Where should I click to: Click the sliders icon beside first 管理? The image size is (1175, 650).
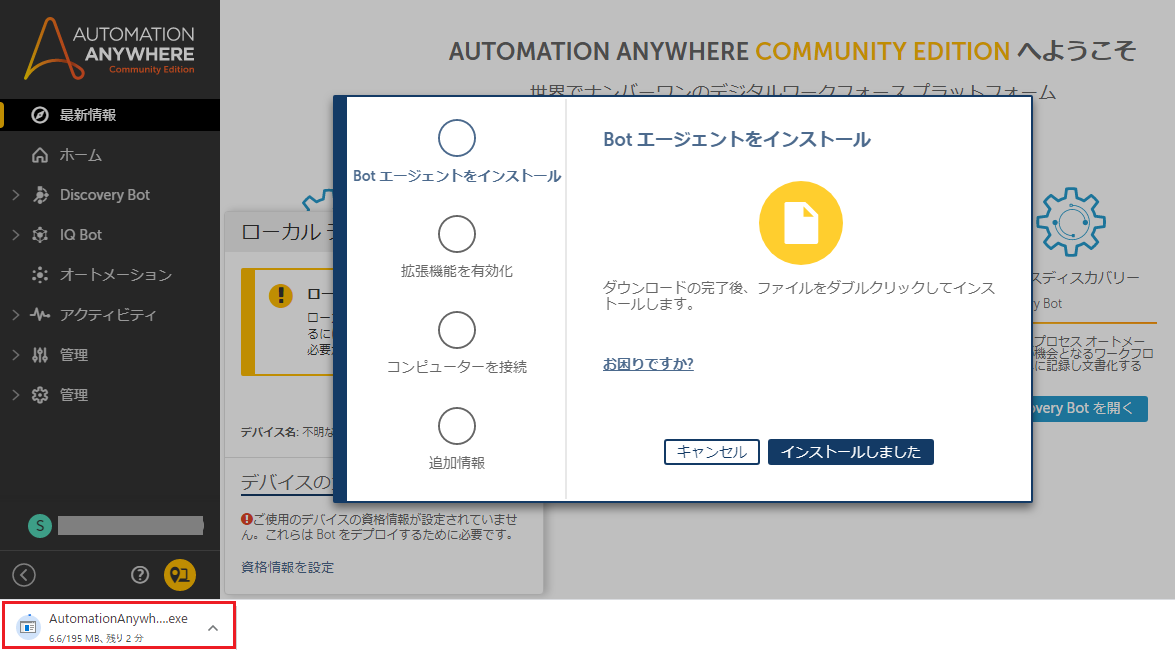click(40, 355)
